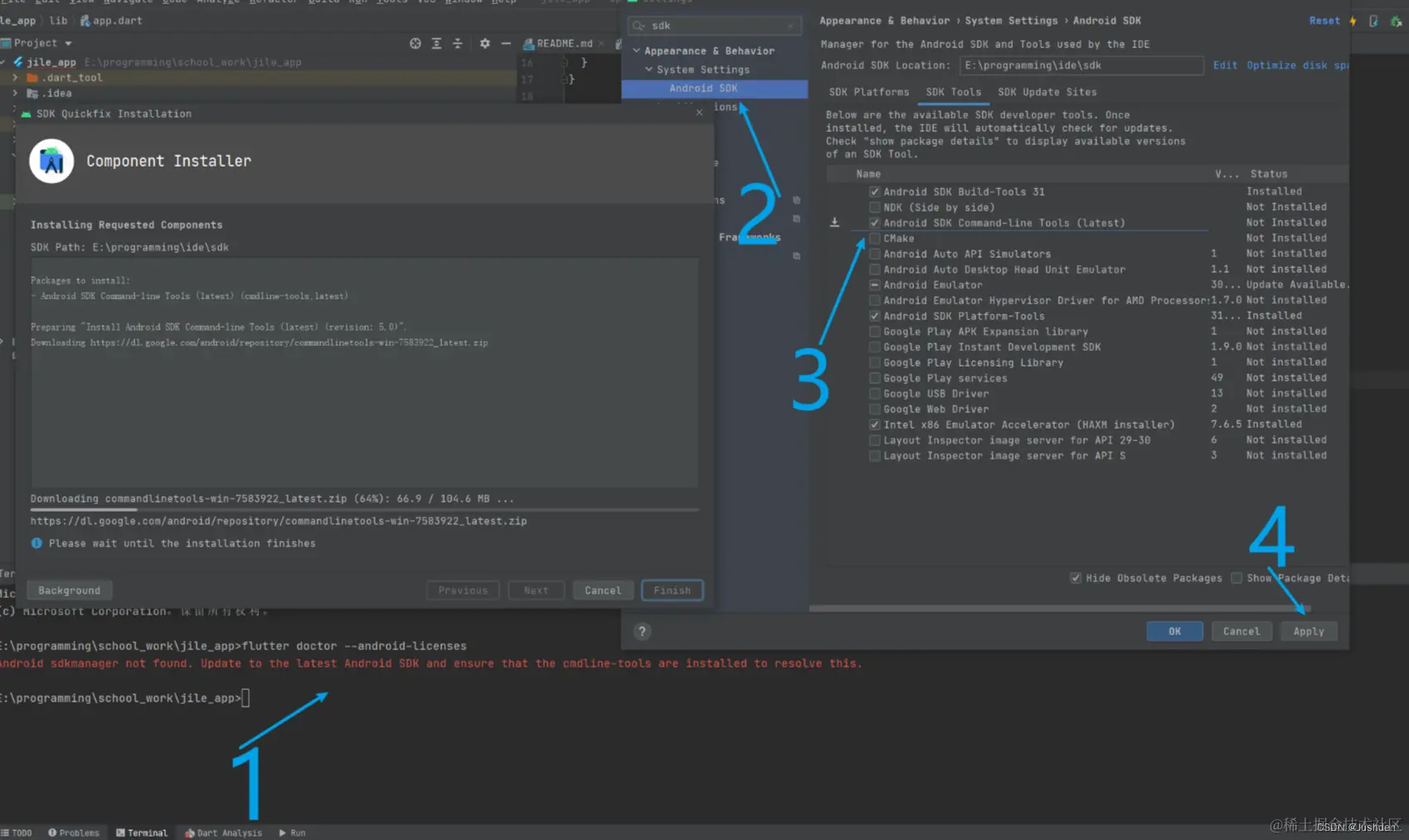
Task: Collapse Appearance & Behavior in Settings tree
Action: 637,51
